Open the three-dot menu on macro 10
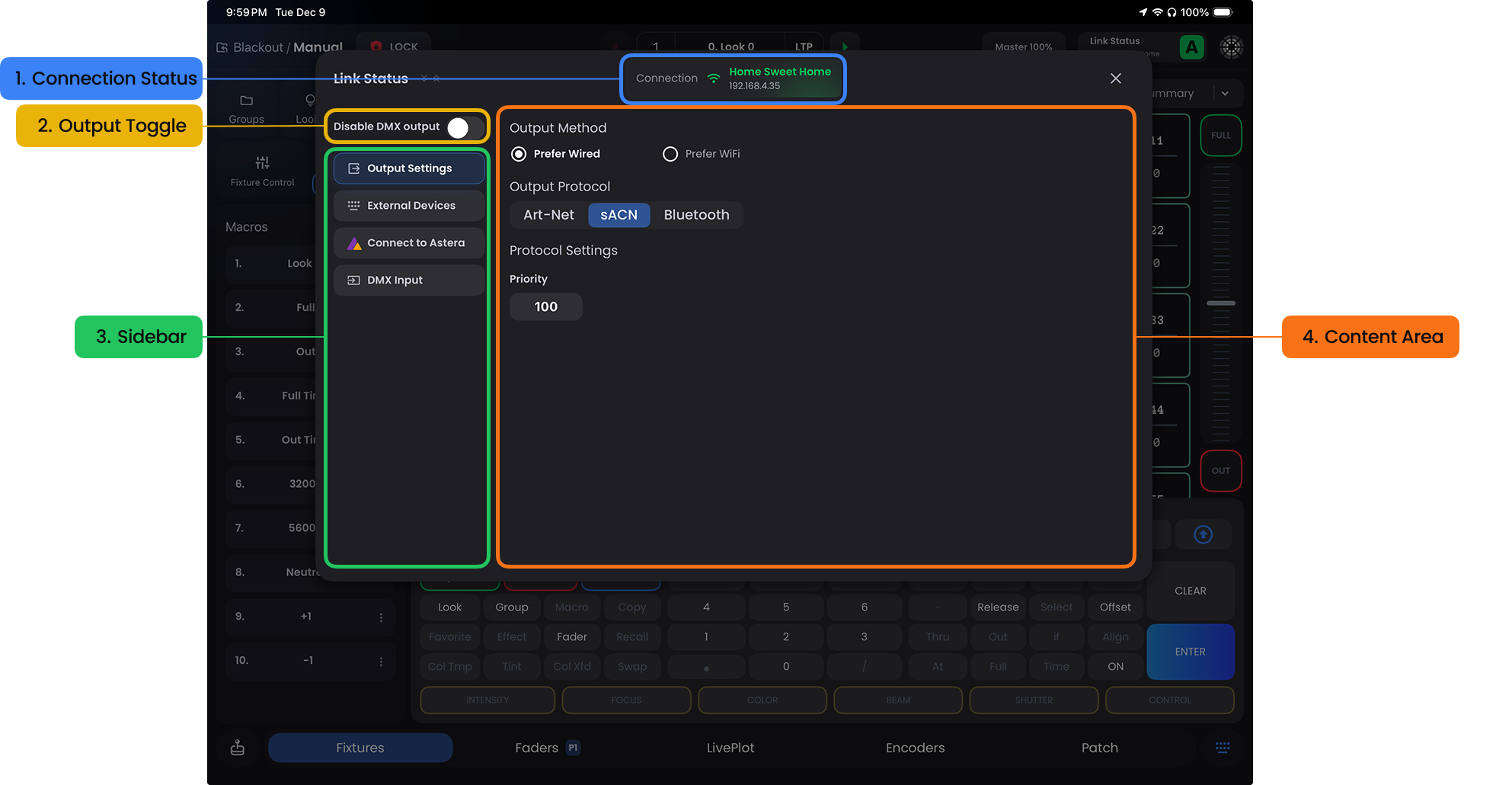Image resolution: width=1512 pixels, height=785 pixels. (381, 662)
